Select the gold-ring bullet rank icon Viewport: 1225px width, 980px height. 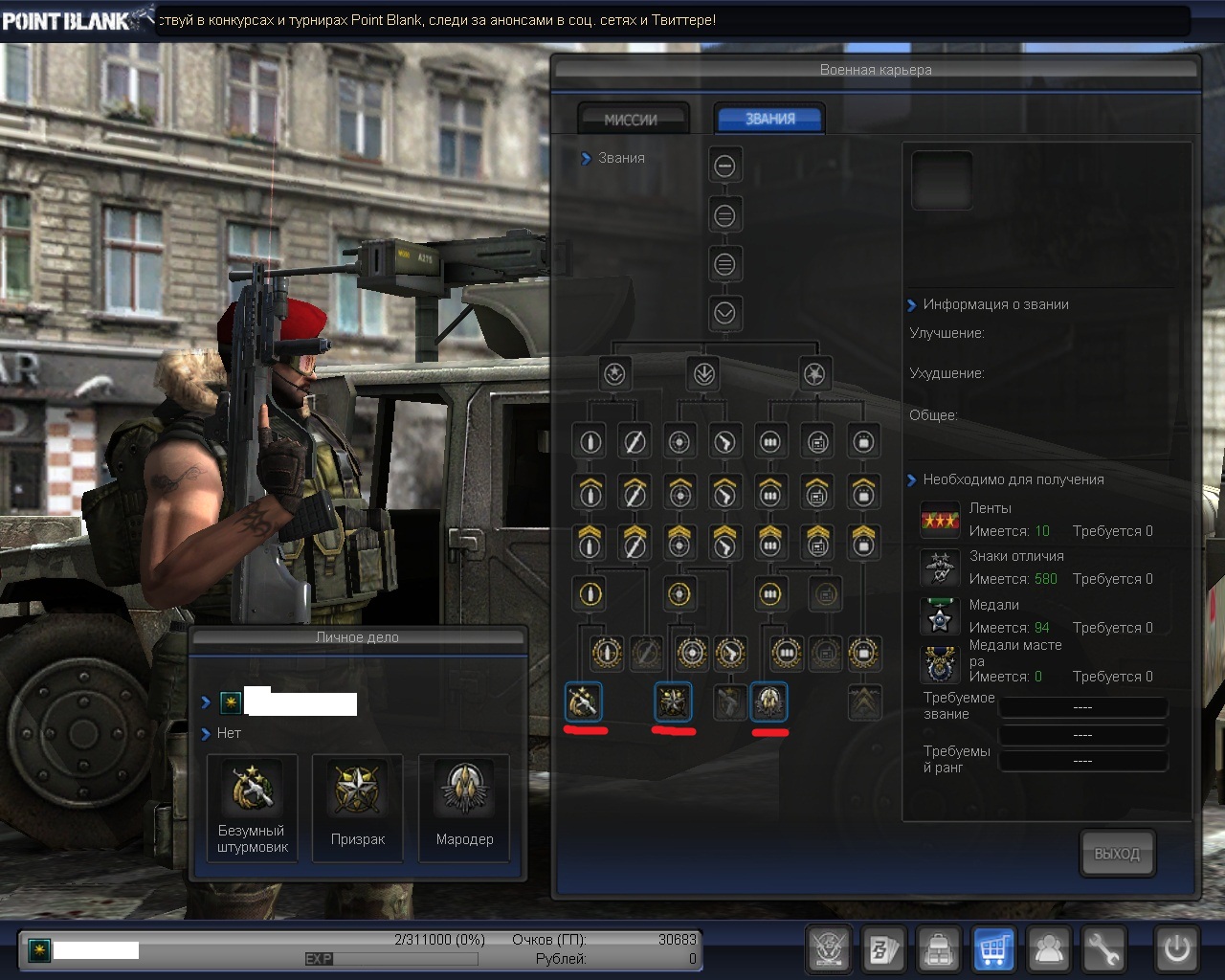click(590, 594)
